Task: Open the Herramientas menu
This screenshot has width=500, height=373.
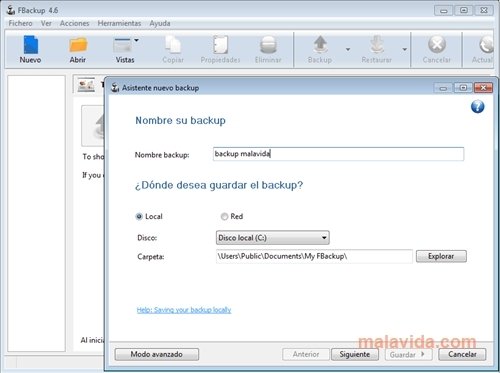Action: 119,23
